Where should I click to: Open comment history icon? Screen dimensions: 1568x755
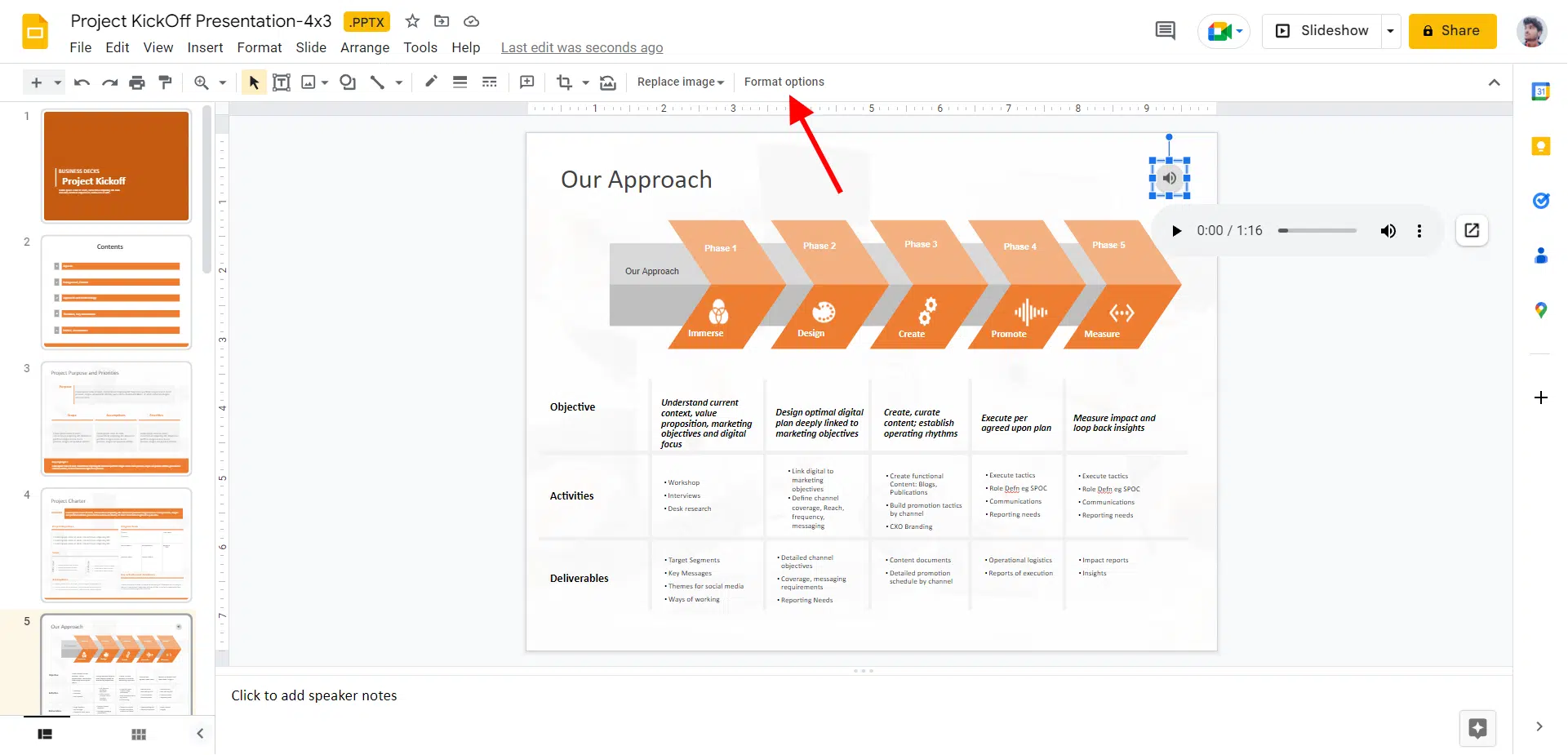(x=1165, y=31)
